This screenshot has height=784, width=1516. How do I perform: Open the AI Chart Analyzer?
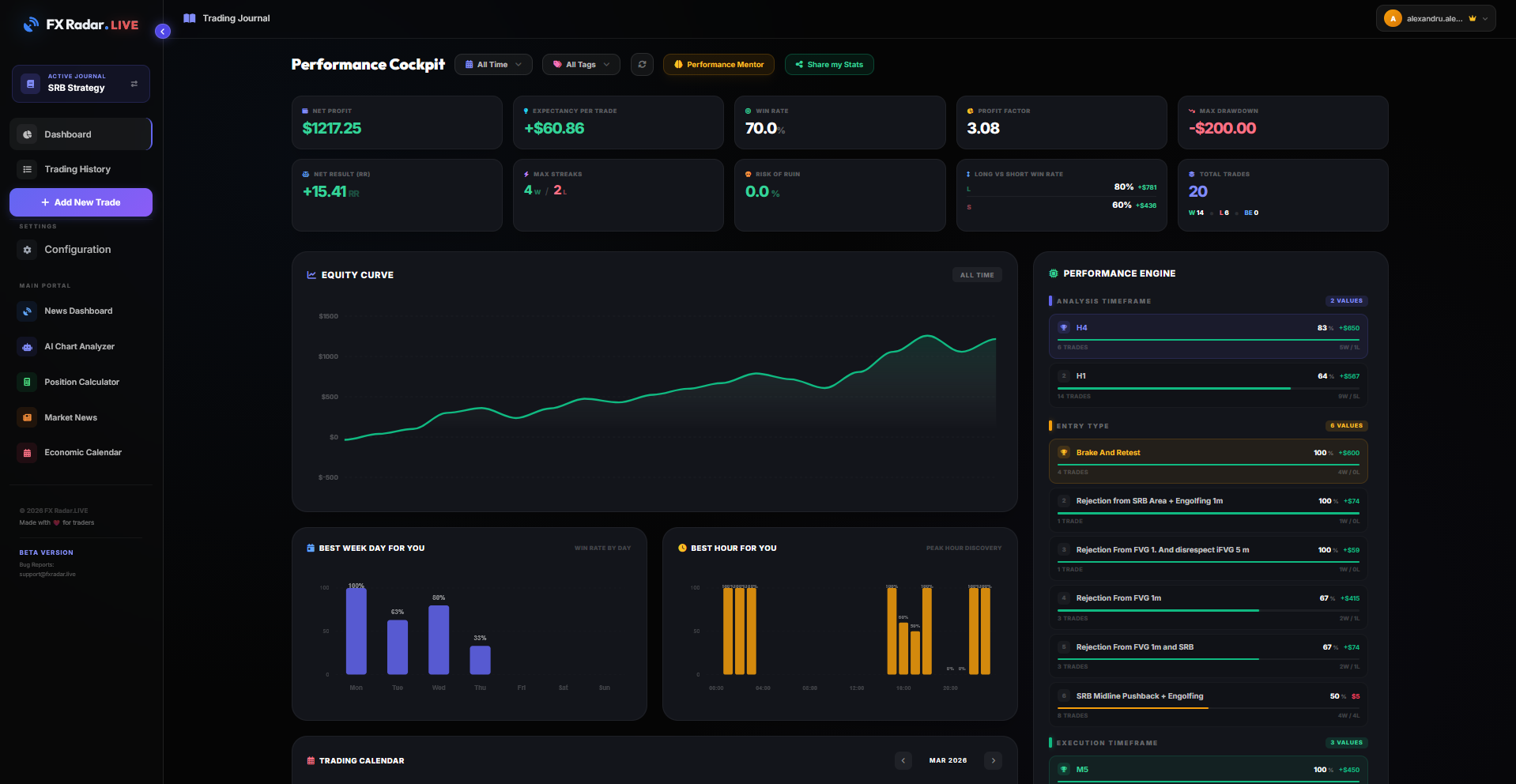[x=79, y=346]
